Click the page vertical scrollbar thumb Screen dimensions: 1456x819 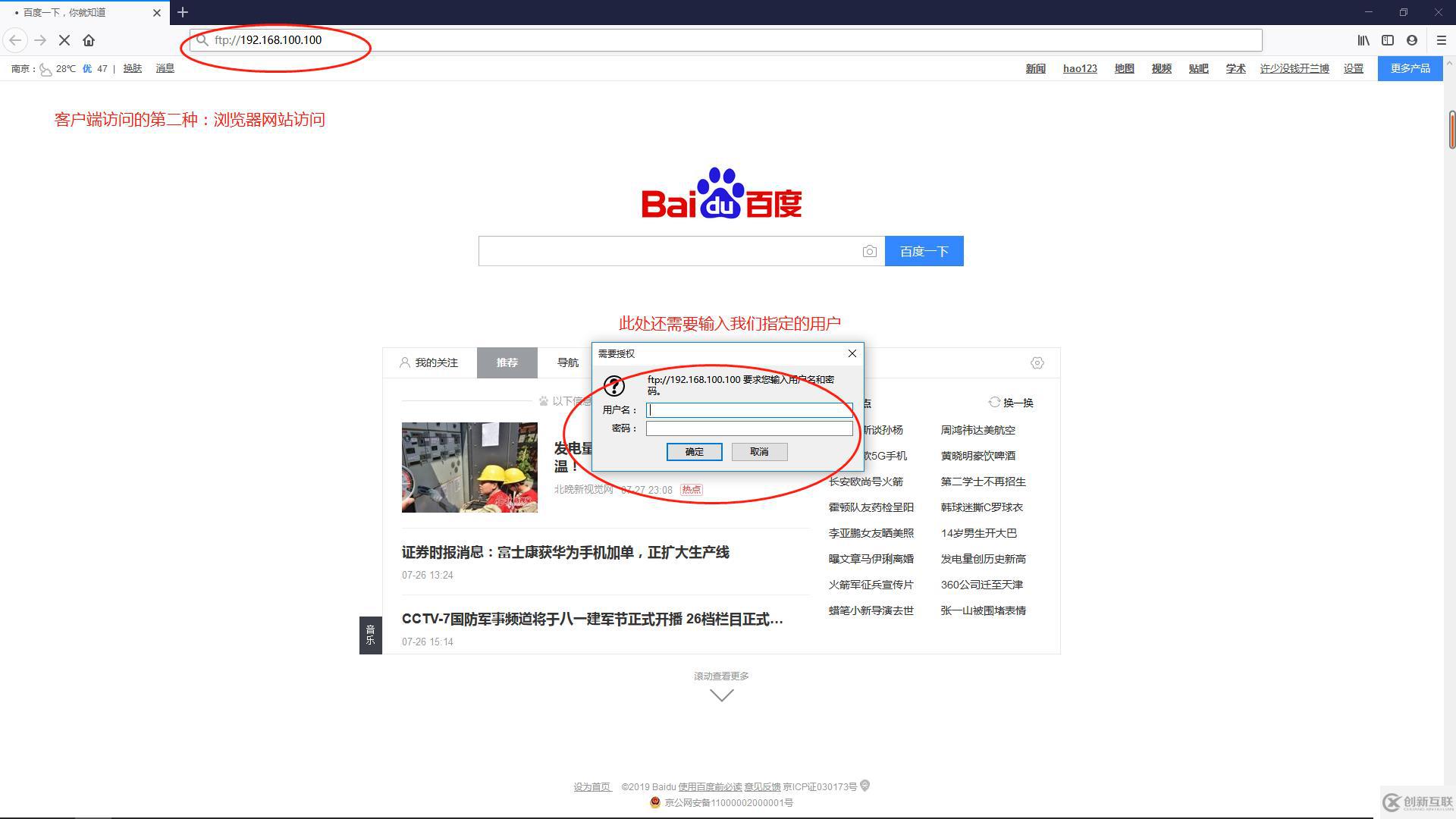1451,130
